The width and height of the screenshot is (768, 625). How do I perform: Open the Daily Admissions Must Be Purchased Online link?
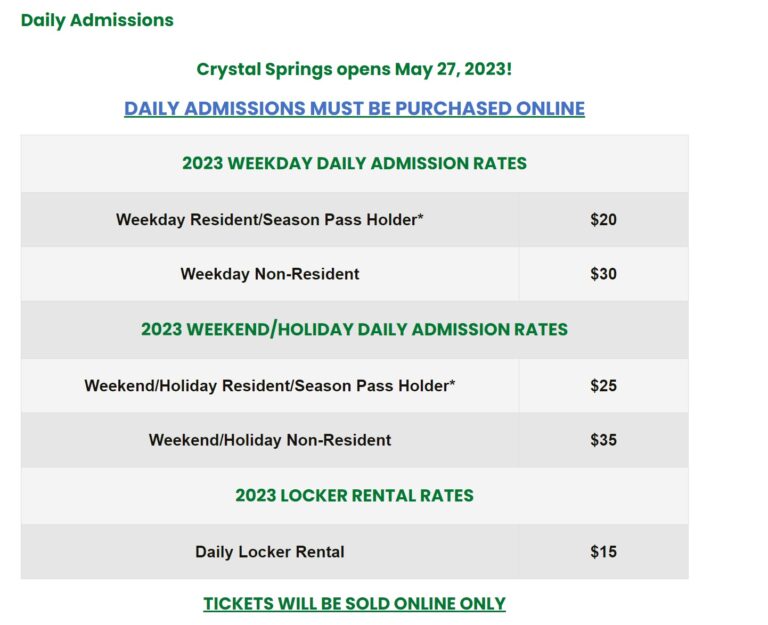click(x=354, y=108)
